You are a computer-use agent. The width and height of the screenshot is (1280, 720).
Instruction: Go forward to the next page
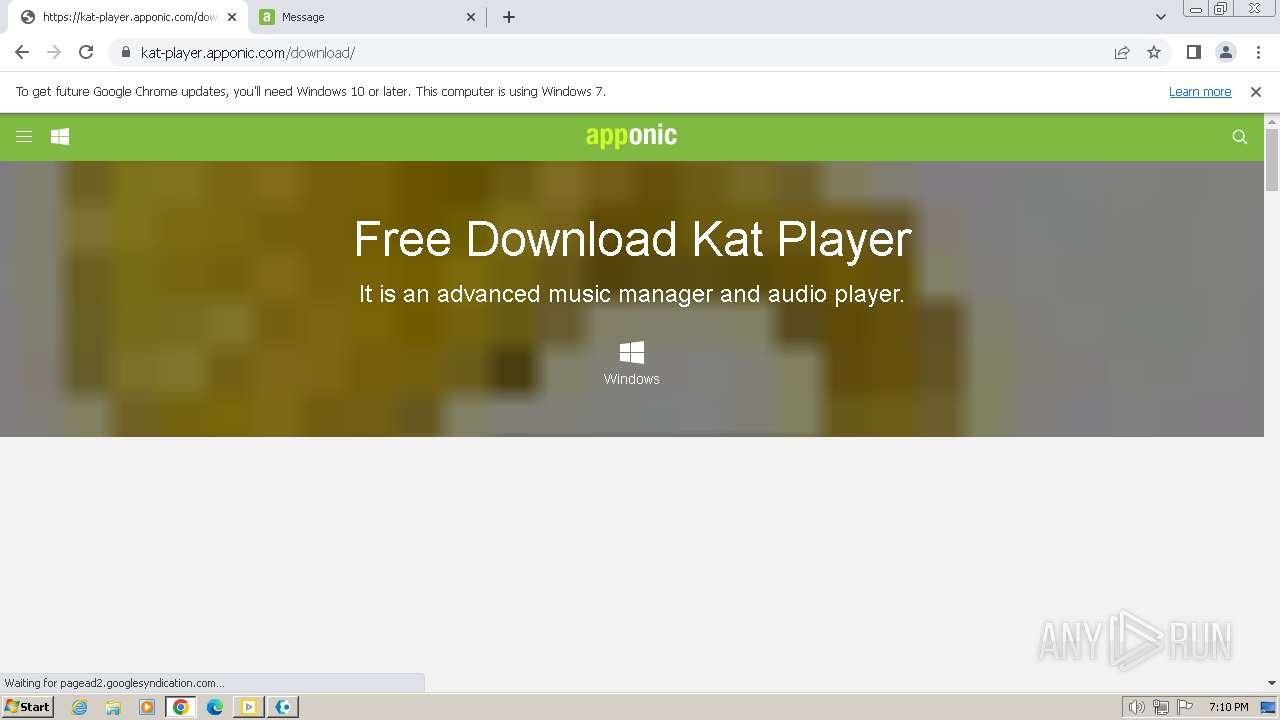pos(54,53)
